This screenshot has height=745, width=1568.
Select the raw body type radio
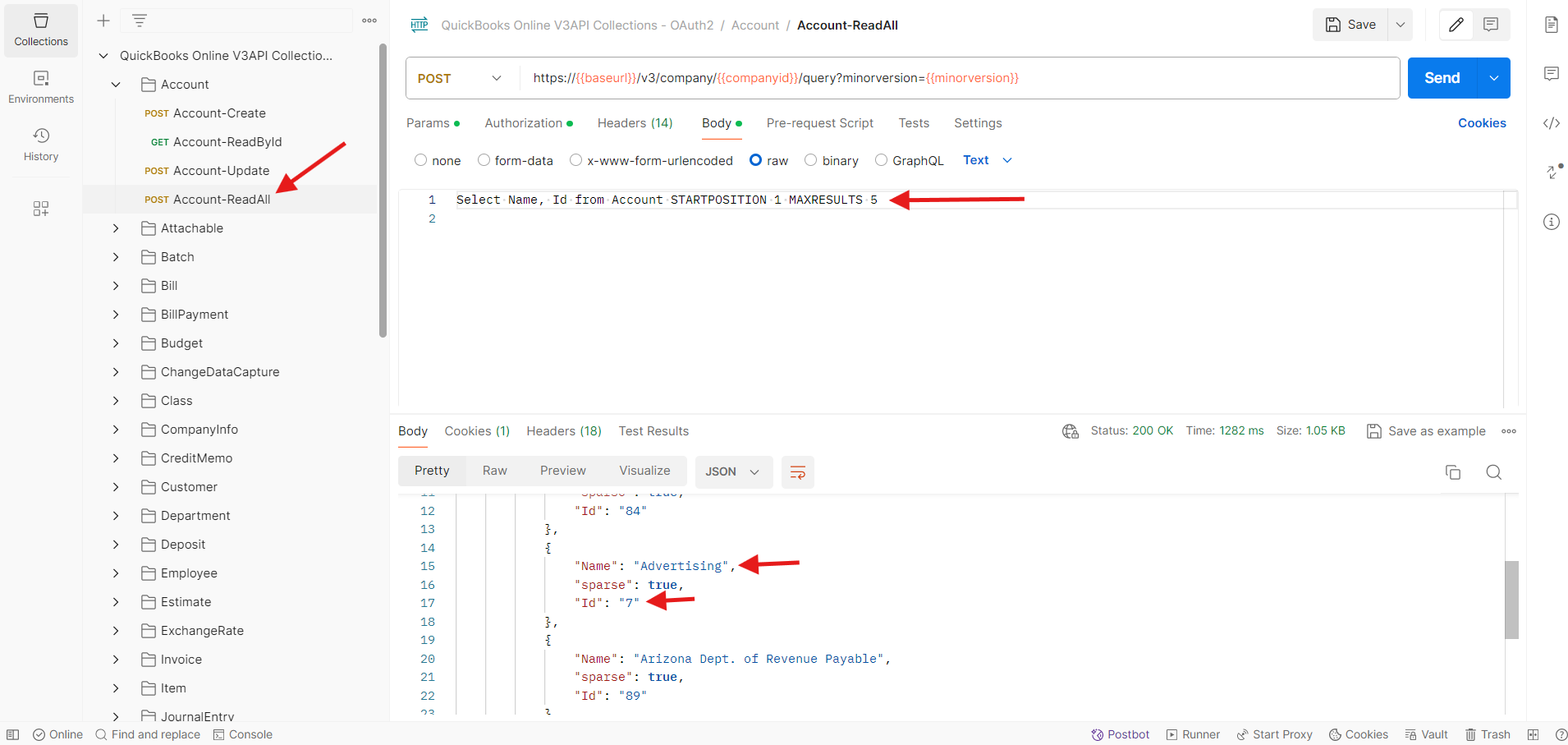[x=756, y=160]
